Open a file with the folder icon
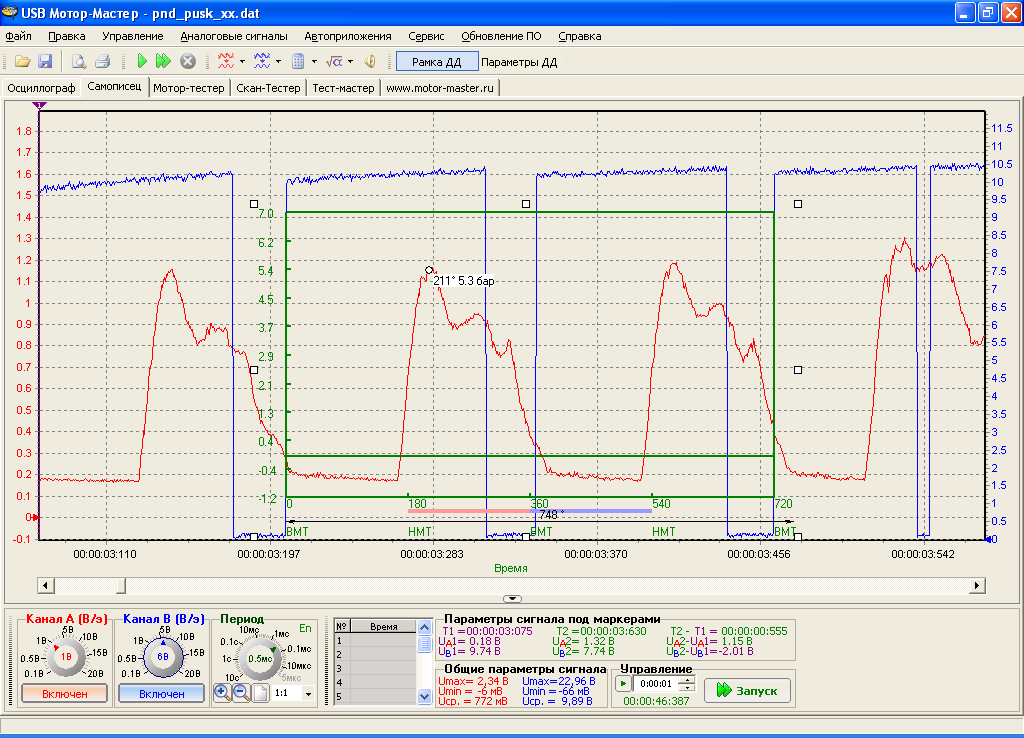 (23, 61)
